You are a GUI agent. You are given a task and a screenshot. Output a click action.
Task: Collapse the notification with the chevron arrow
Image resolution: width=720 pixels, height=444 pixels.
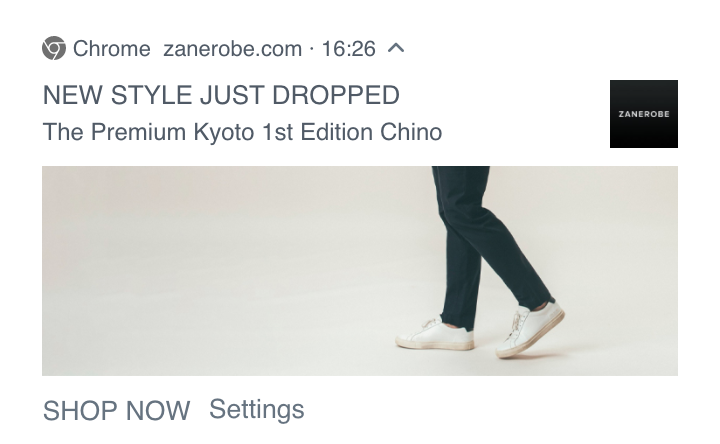pyautogui.click(x=396, y=48)
